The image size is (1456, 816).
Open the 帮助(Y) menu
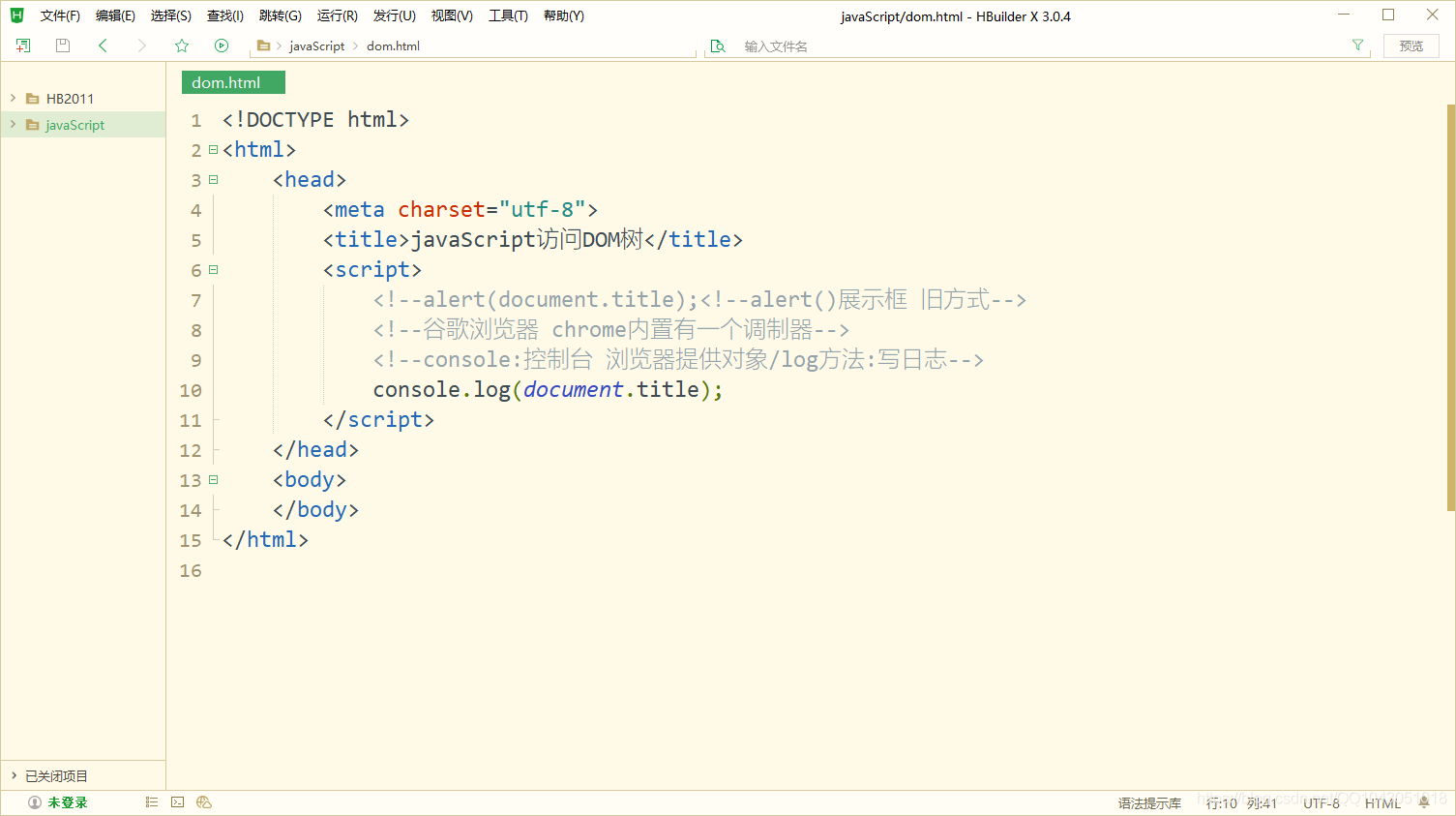tap(564, 15)
